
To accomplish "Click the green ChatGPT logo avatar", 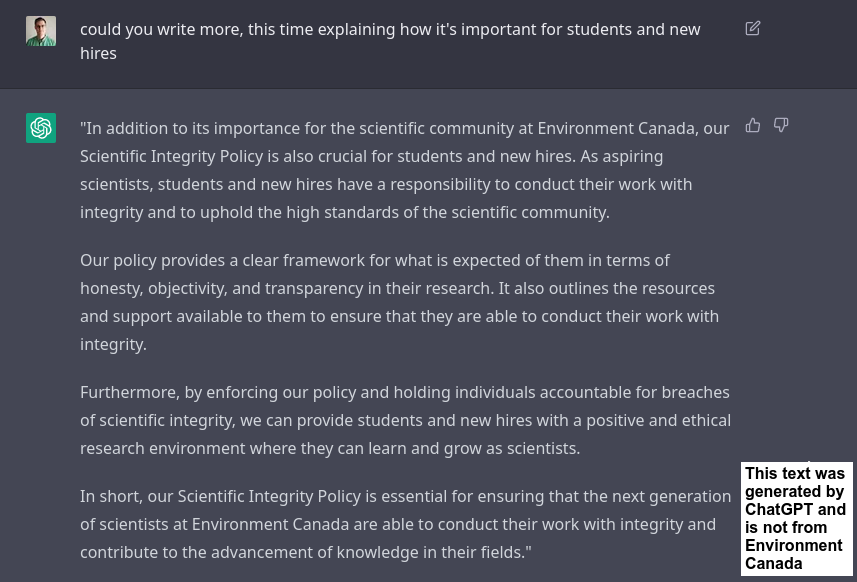I will point(41,128).
